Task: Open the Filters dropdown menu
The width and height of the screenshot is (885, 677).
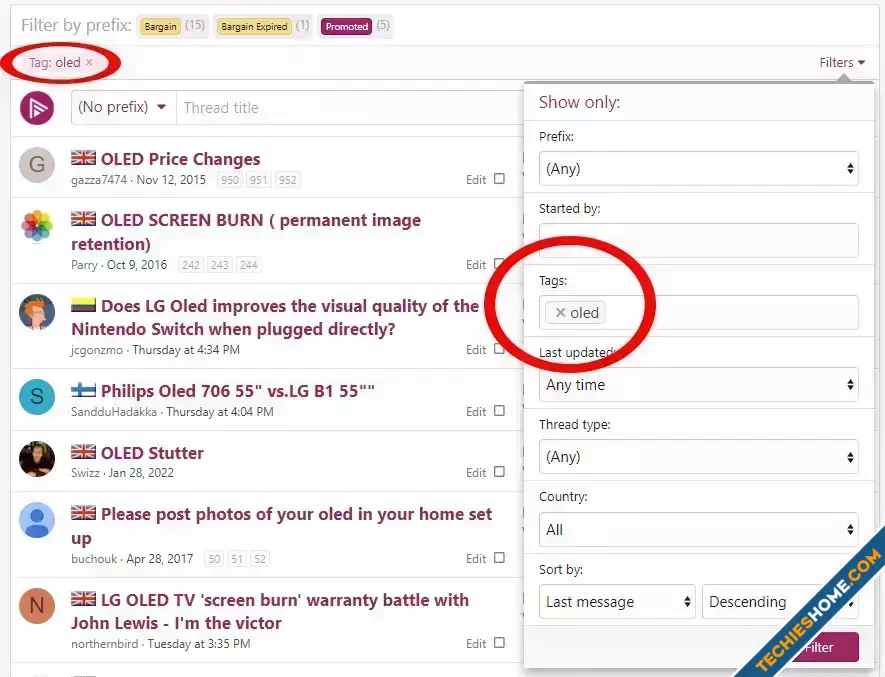Action: 842,63
